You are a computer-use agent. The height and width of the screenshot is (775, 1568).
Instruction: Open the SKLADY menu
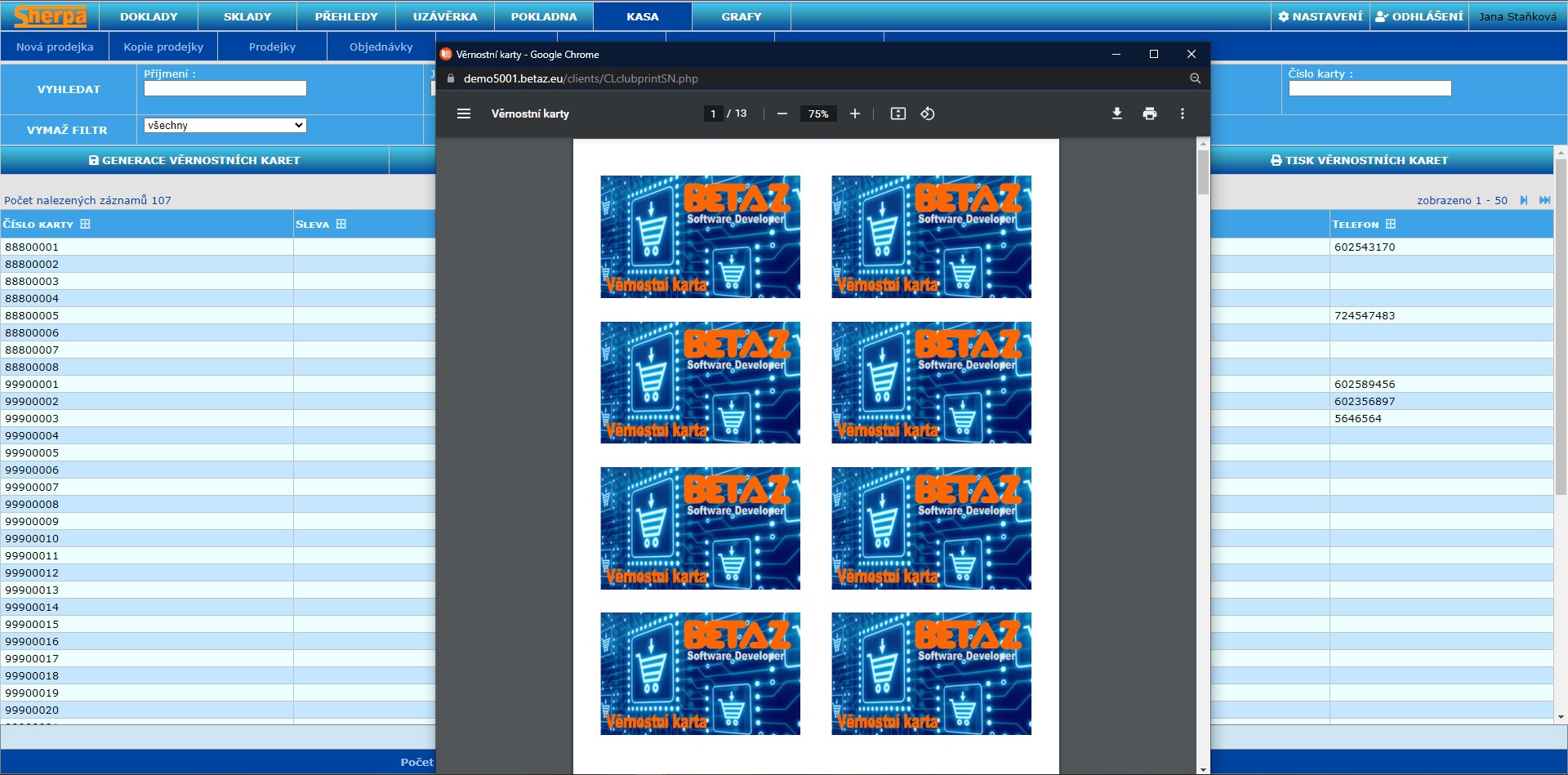pos(247,16)
